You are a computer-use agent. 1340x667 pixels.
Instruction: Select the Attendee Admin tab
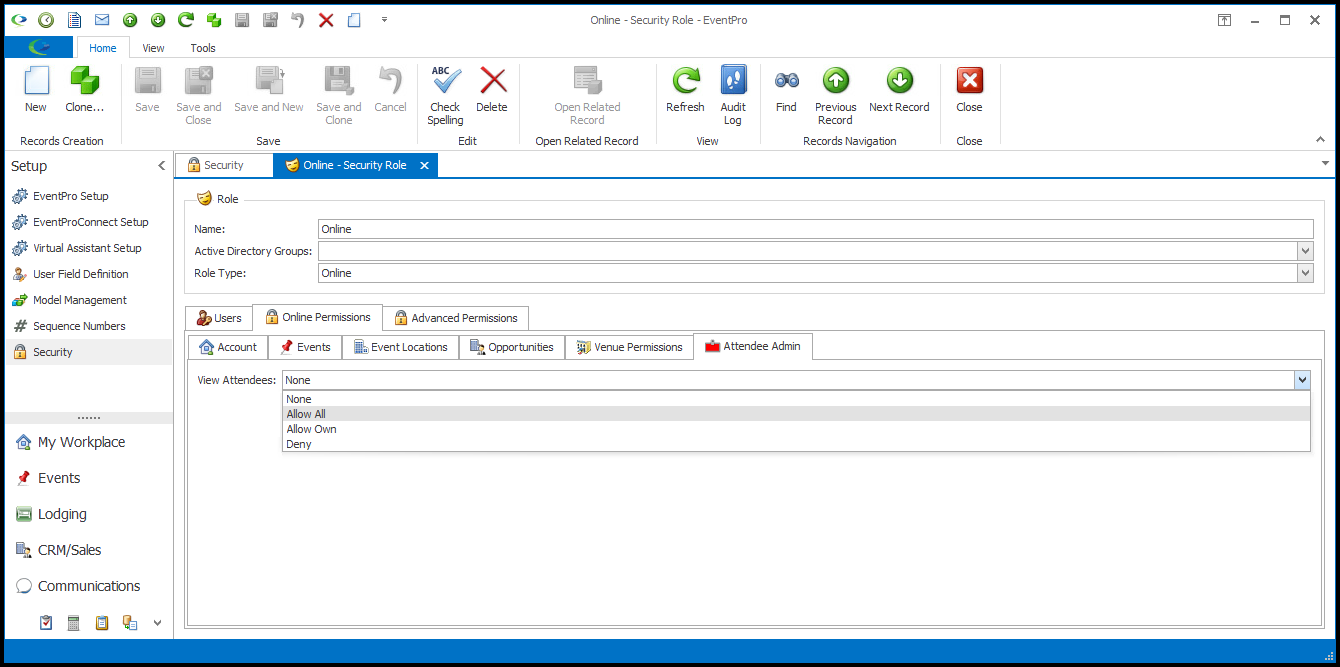pyautogui.click(x=753, y=346)
